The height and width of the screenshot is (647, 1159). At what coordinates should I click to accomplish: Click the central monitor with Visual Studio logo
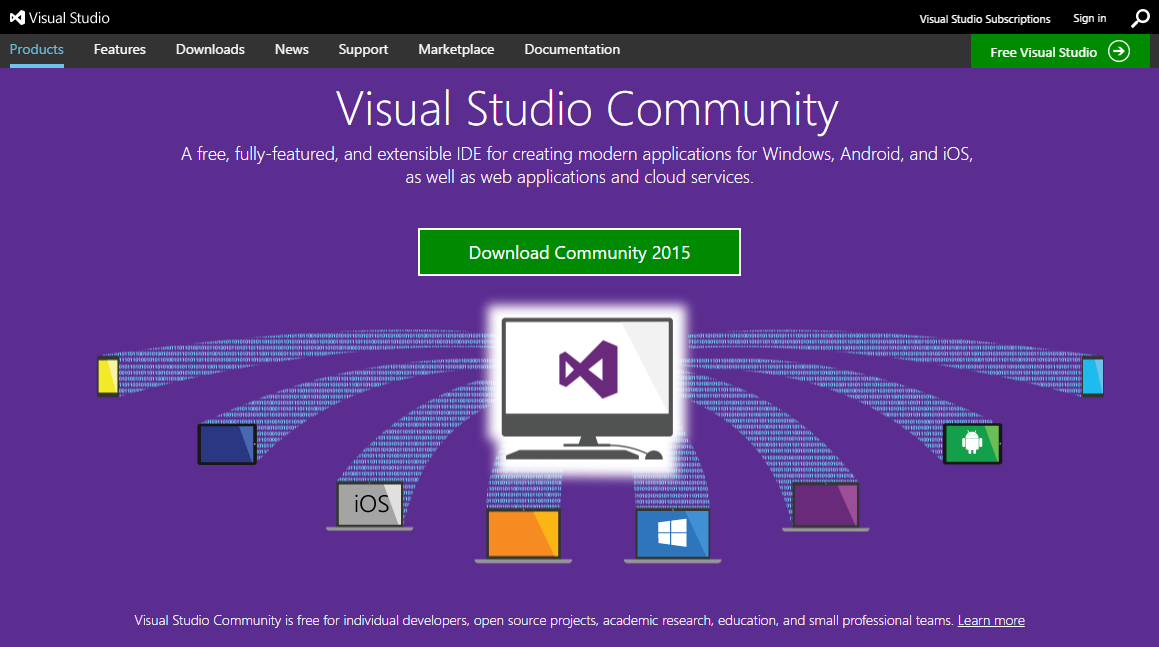[588, 388]
